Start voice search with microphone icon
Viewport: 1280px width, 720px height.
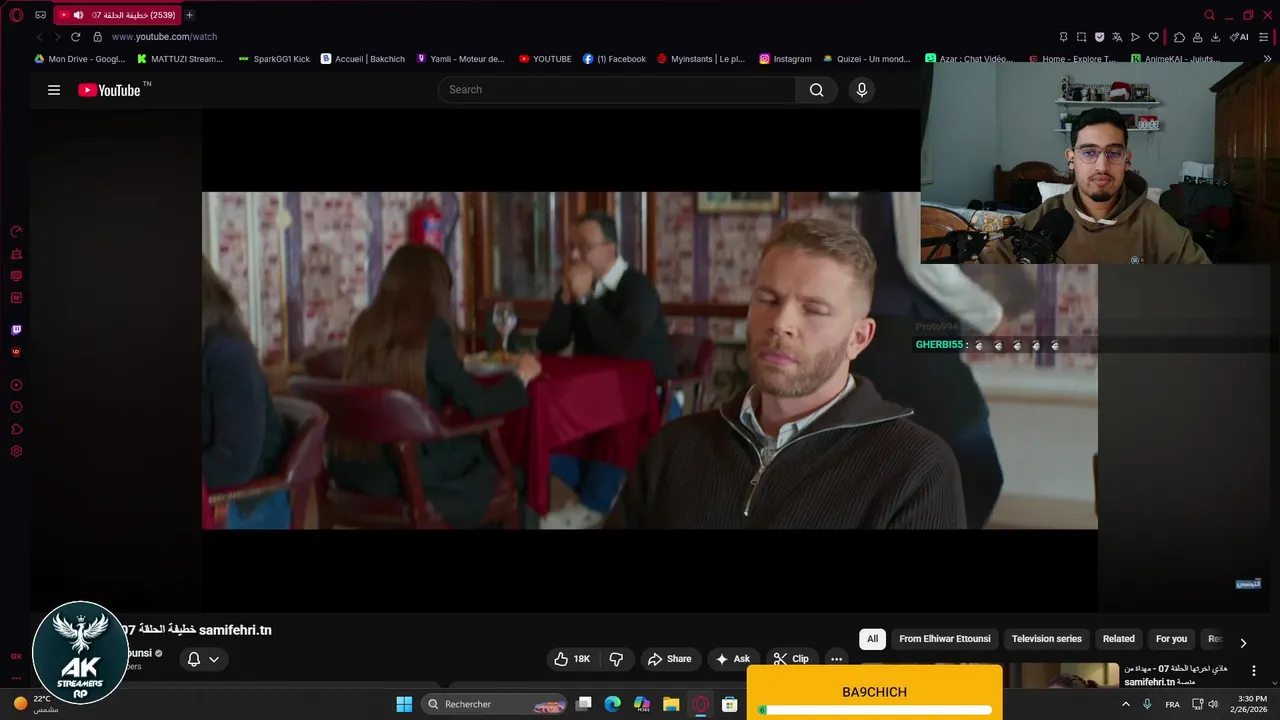coord(862,90)
